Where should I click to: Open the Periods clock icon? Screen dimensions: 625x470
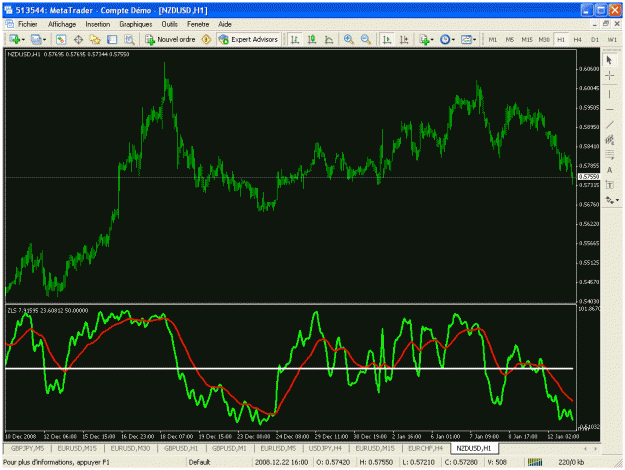(445, 39)
